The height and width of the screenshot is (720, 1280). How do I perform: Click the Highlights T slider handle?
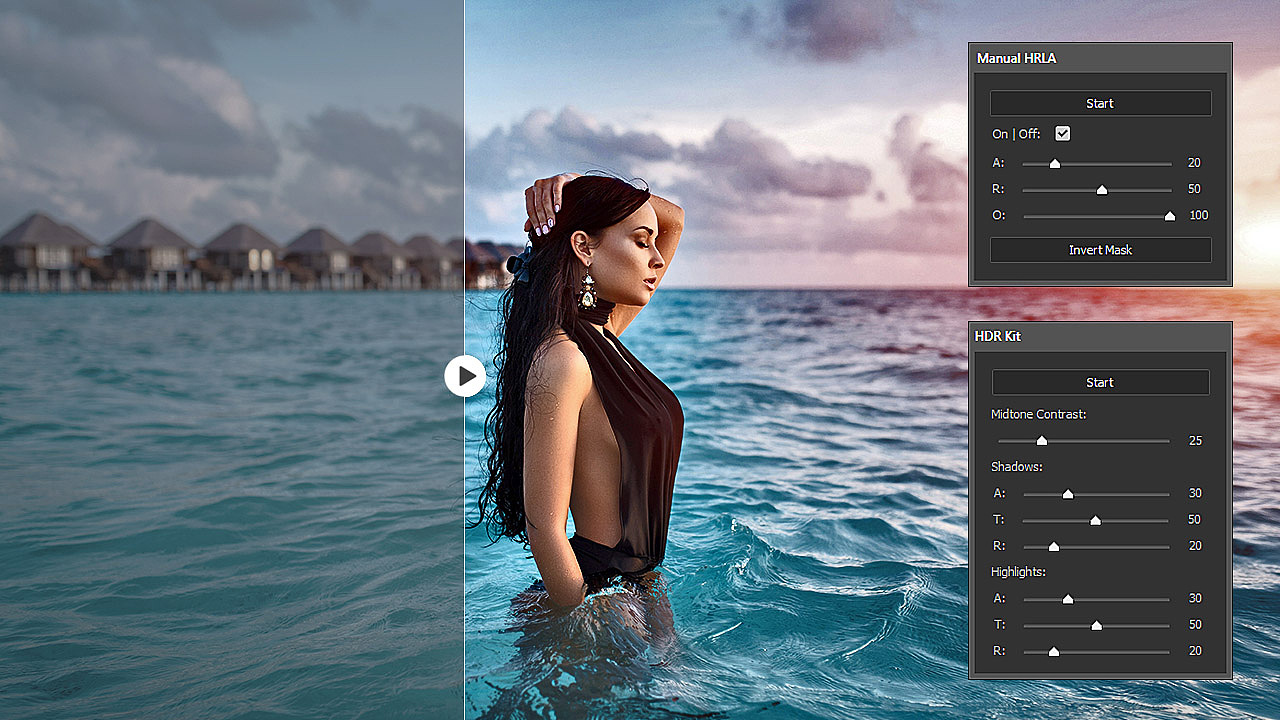click(x=1095, y=624)
